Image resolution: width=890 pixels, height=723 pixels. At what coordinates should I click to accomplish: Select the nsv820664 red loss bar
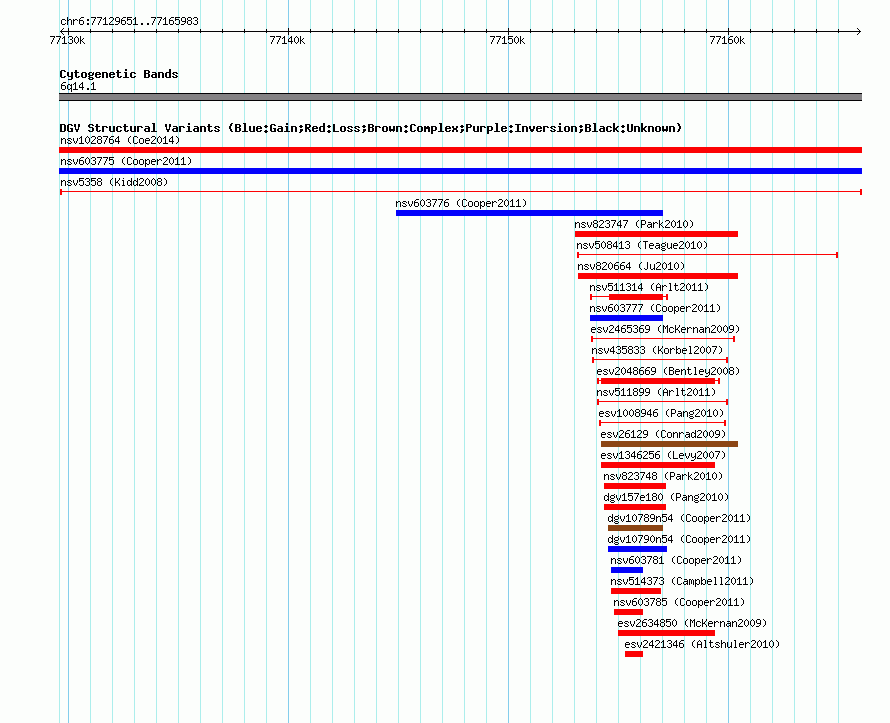pos(658,276)
